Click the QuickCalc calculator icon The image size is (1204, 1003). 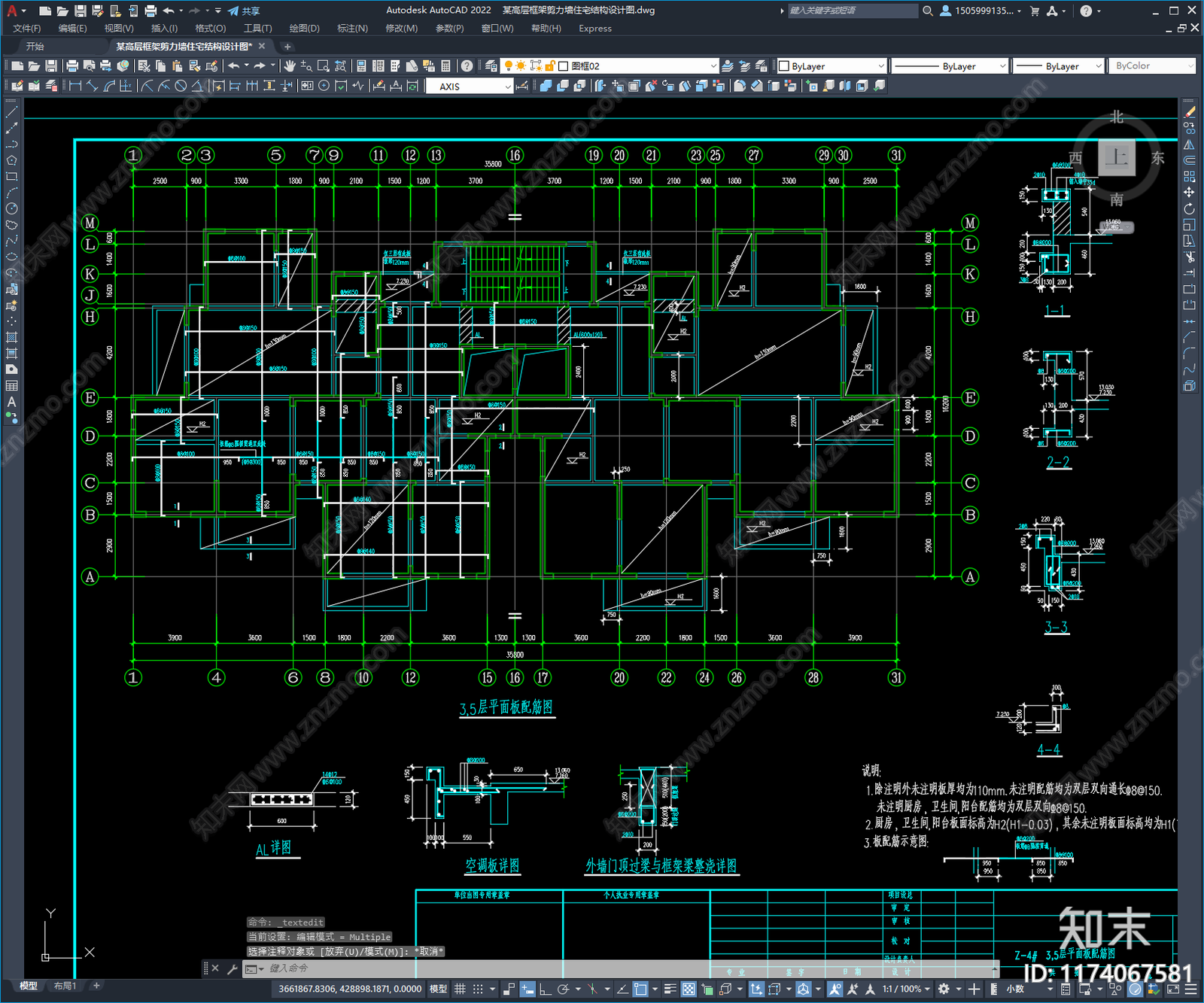pos(445,66)
